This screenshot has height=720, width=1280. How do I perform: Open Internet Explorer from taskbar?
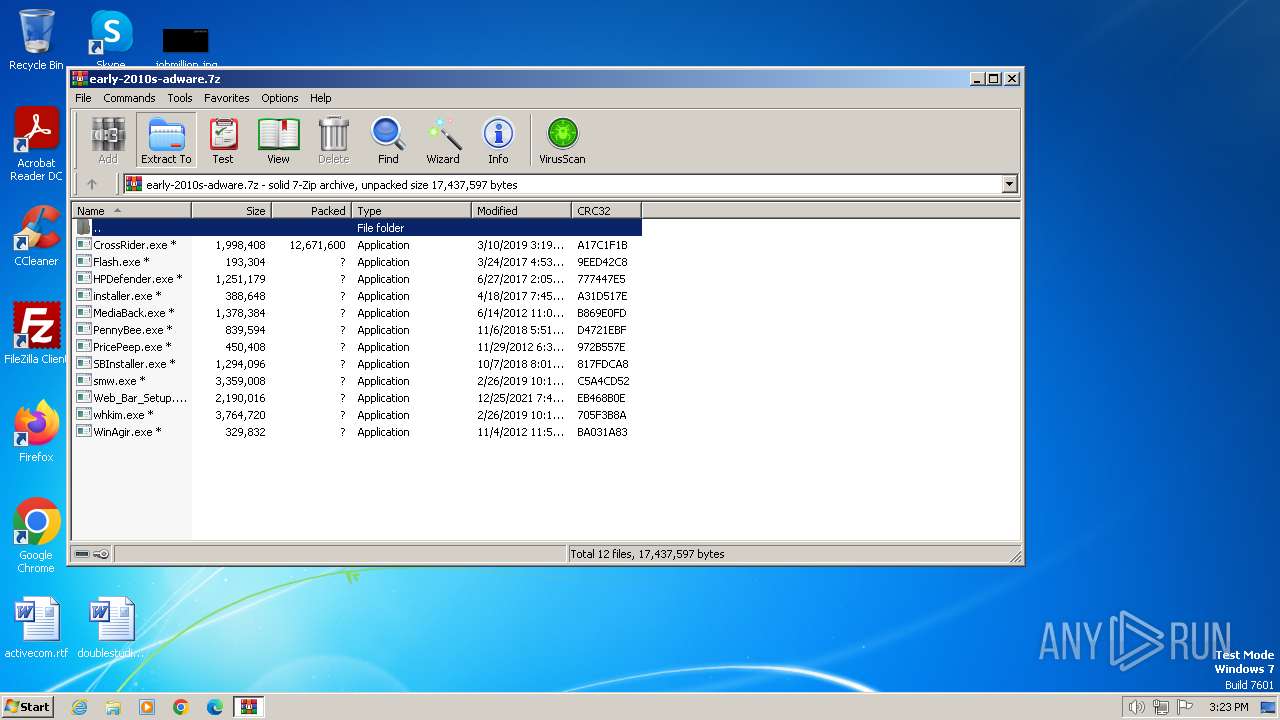tap(79, 707)
